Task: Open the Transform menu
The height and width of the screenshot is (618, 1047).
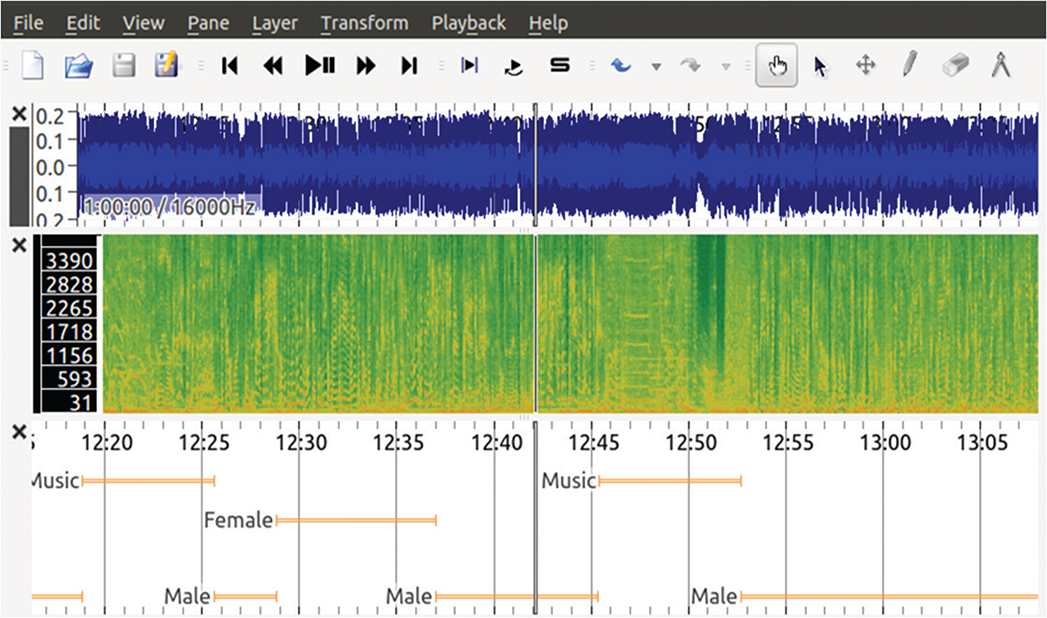Action: [364, 23]
